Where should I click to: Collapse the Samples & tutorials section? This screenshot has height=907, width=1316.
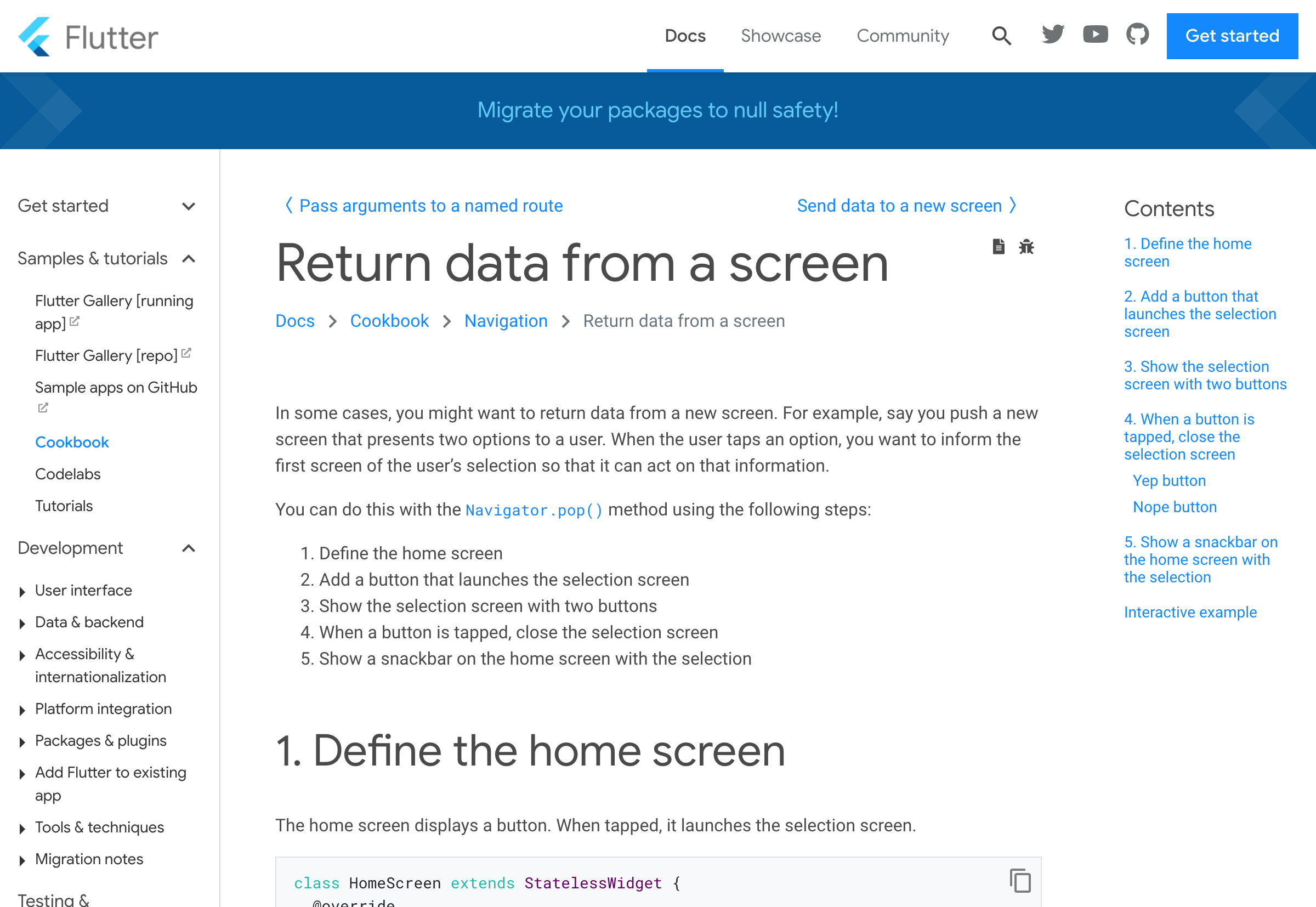pos(190,258)
